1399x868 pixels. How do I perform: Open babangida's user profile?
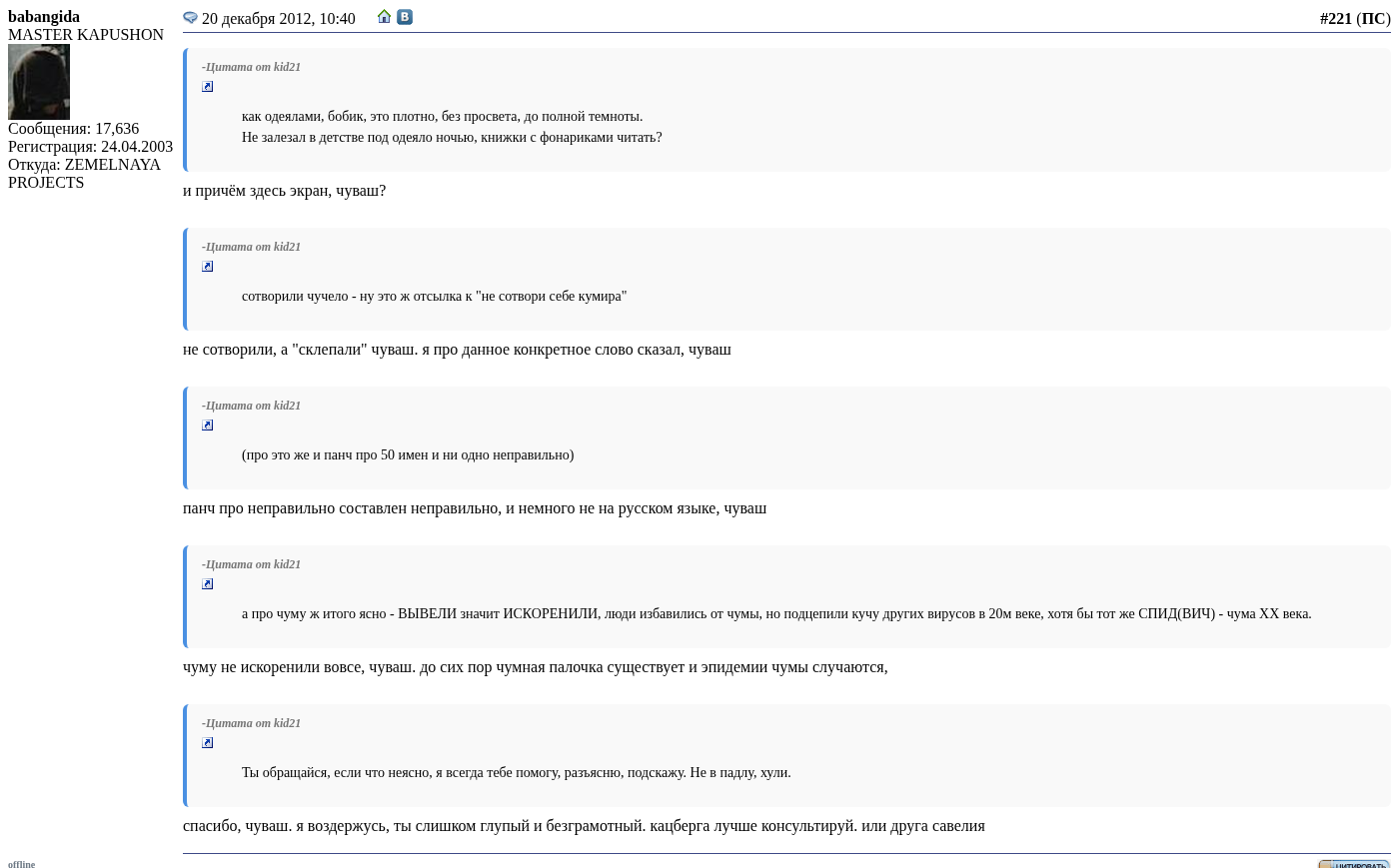point(44,17)
